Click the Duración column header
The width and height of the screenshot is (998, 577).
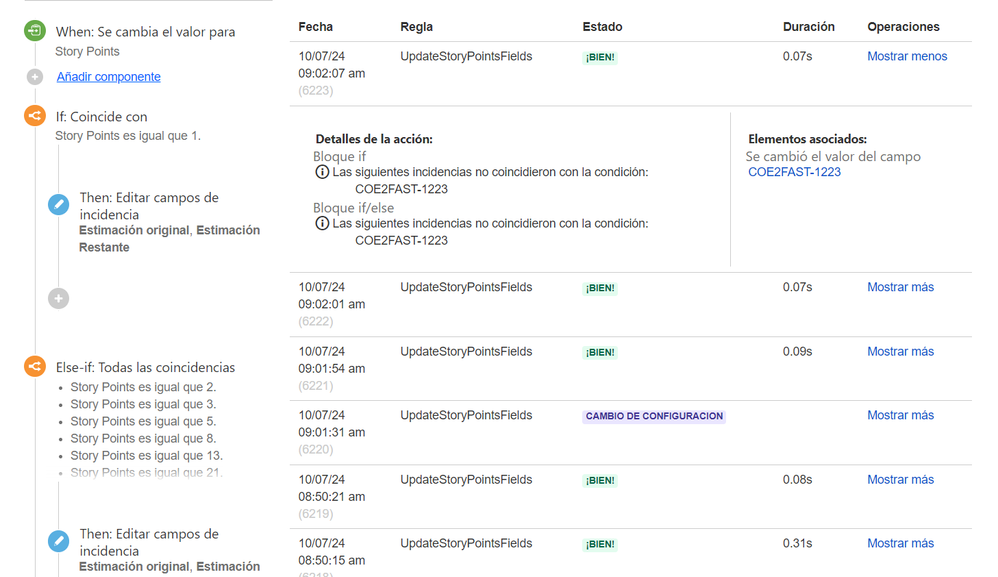point(808,27)
